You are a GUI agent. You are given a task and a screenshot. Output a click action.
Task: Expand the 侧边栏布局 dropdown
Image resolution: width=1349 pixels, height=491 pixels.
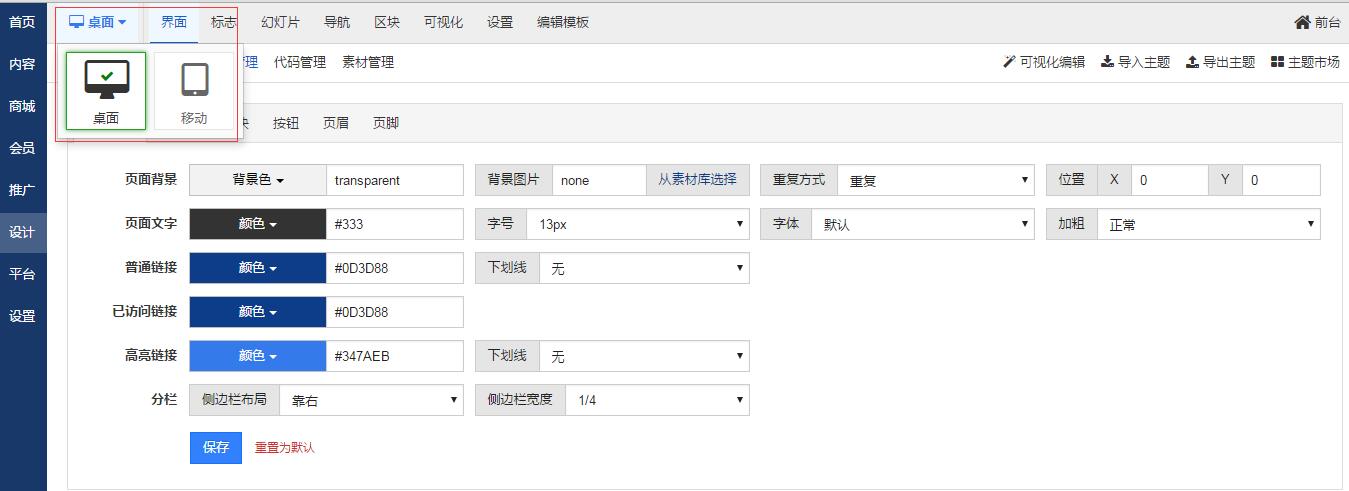[371, 400]
